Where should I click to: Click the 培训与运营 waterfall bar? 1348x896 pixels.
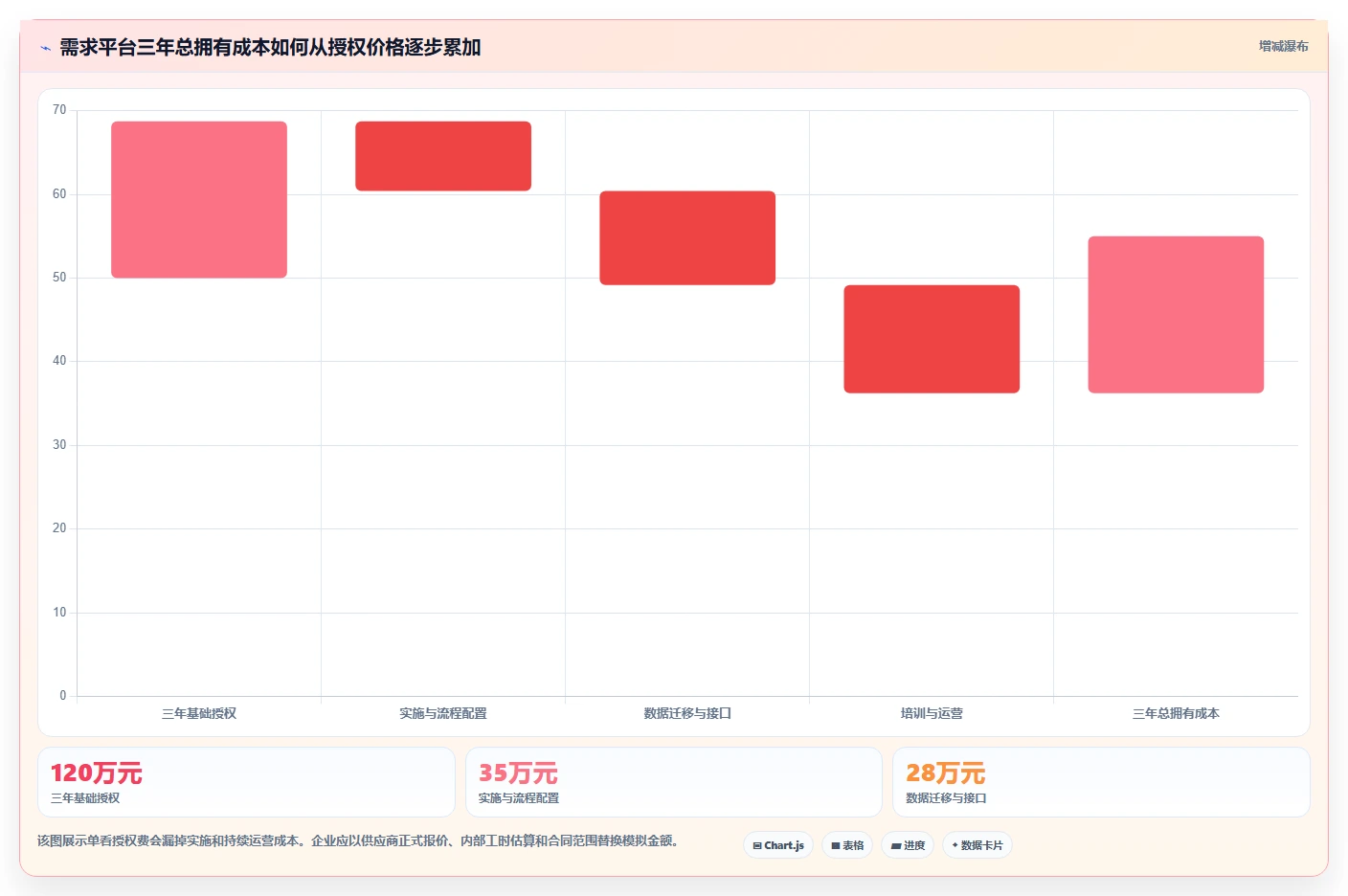pos(932,339)
